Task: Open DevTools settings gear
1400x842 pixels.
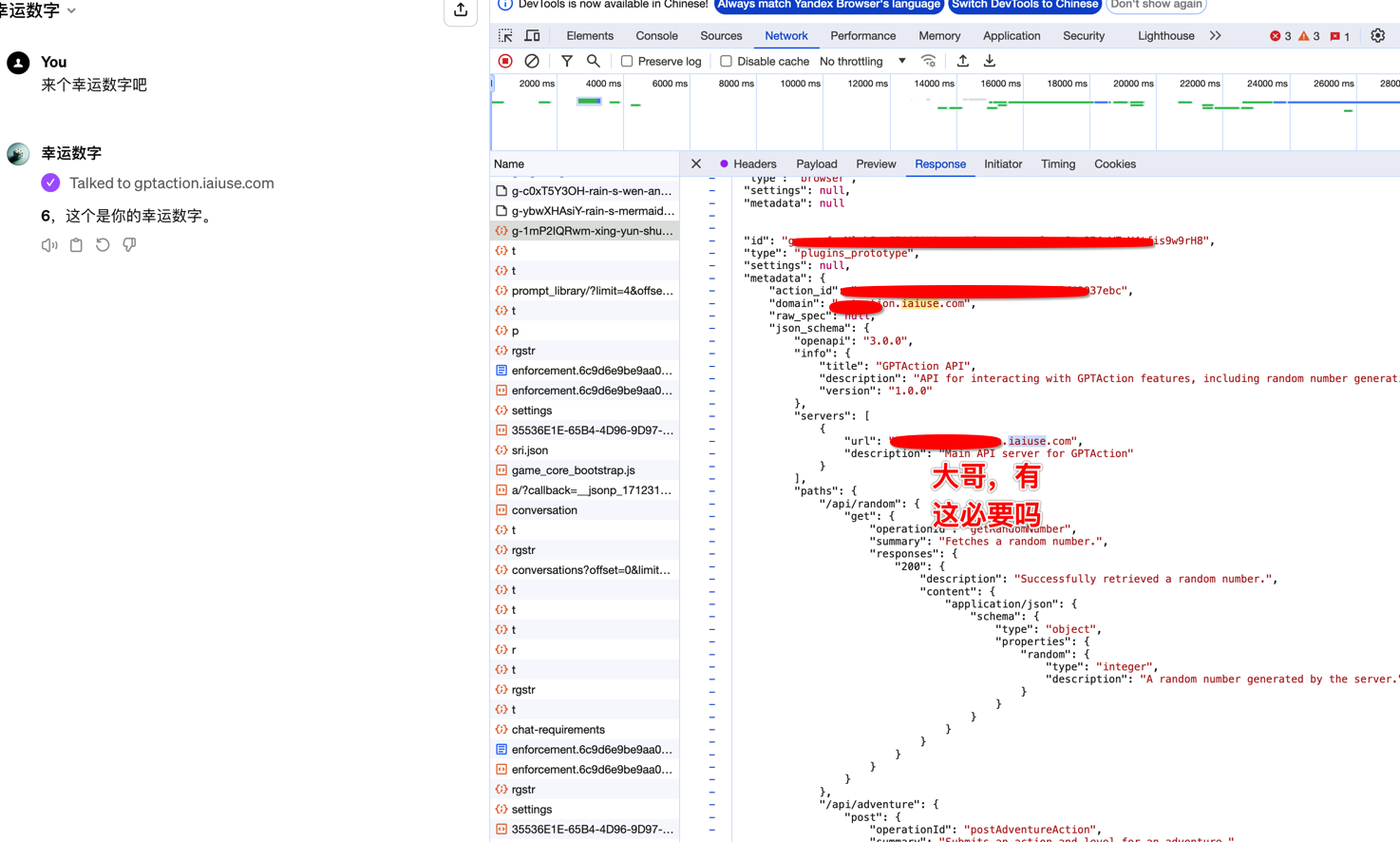Action: pyautogui.click(x=1377, y=36)
